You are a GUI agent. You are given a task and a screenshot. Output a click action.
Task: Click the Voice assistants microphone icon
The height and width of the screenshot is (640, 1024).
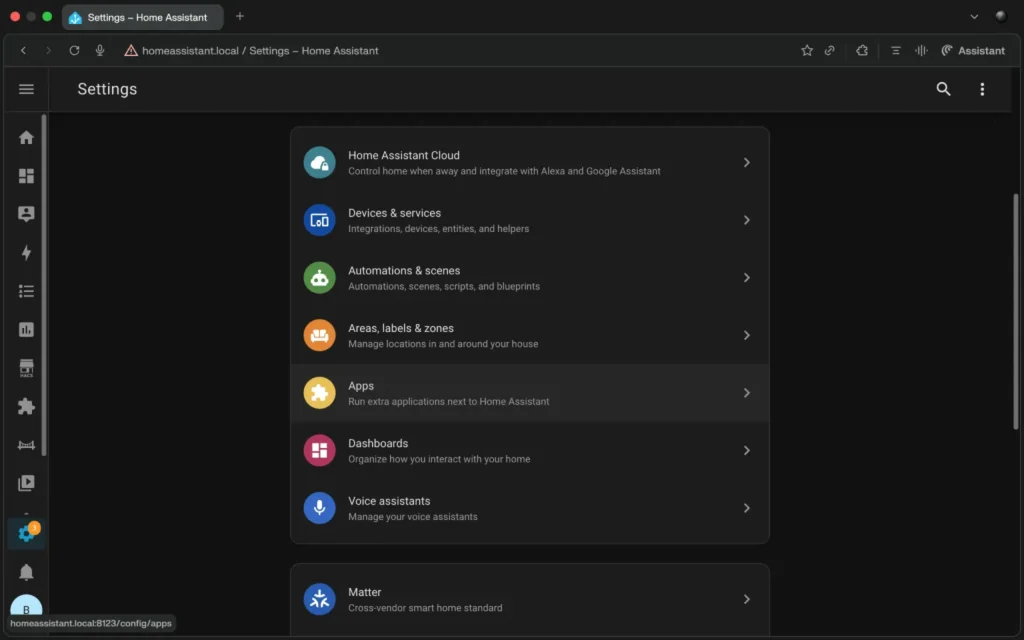click(x=319, y=507)
